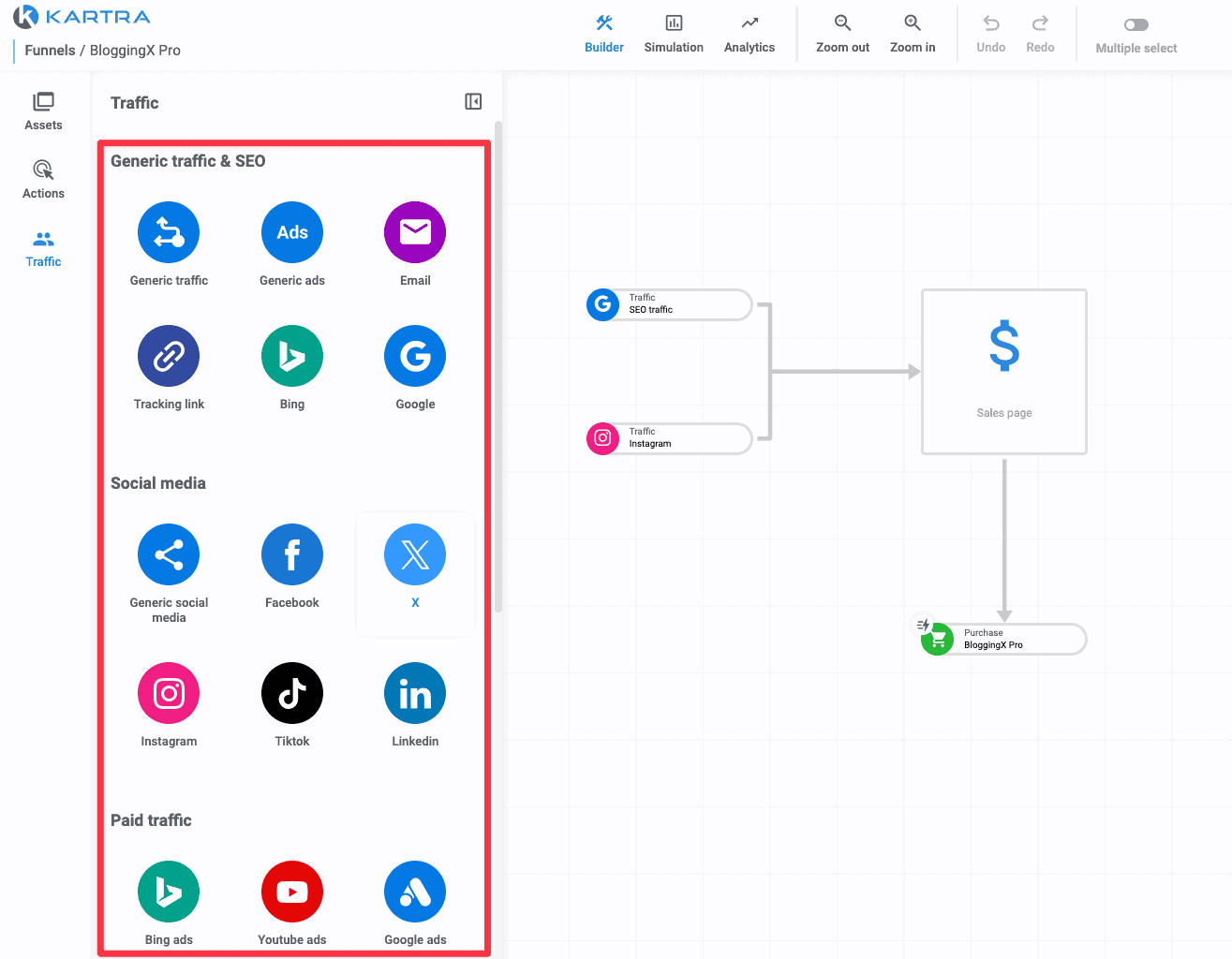Select the Google ads icon
This screenshot has height=959, width=1232.
(415, 892)
